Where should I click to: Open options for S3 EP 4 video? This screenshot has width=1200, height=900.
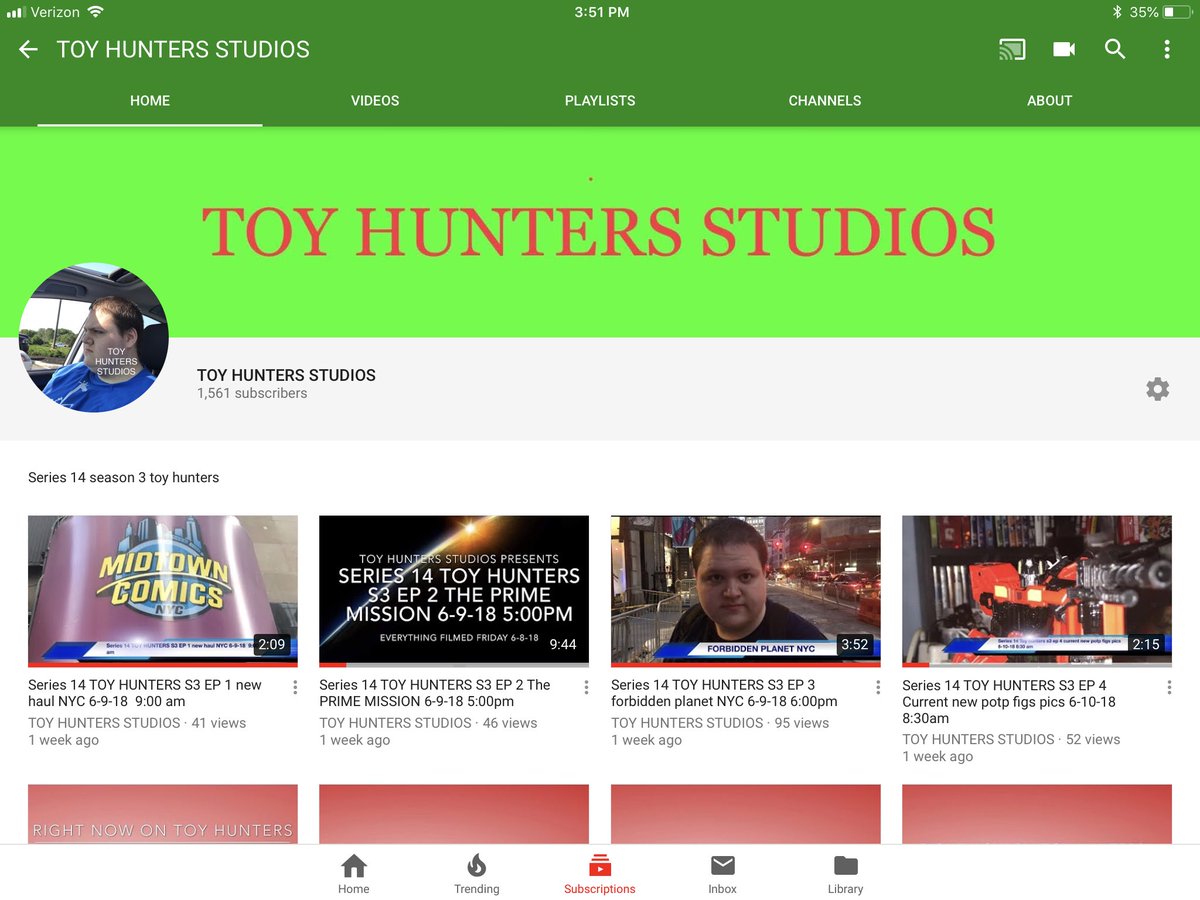coord(1169,687)
